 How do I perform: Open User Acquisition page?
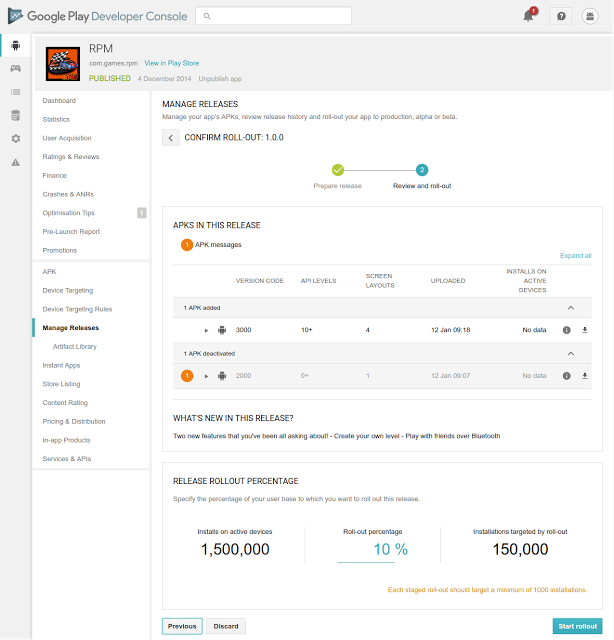click(x=67, y=138)
